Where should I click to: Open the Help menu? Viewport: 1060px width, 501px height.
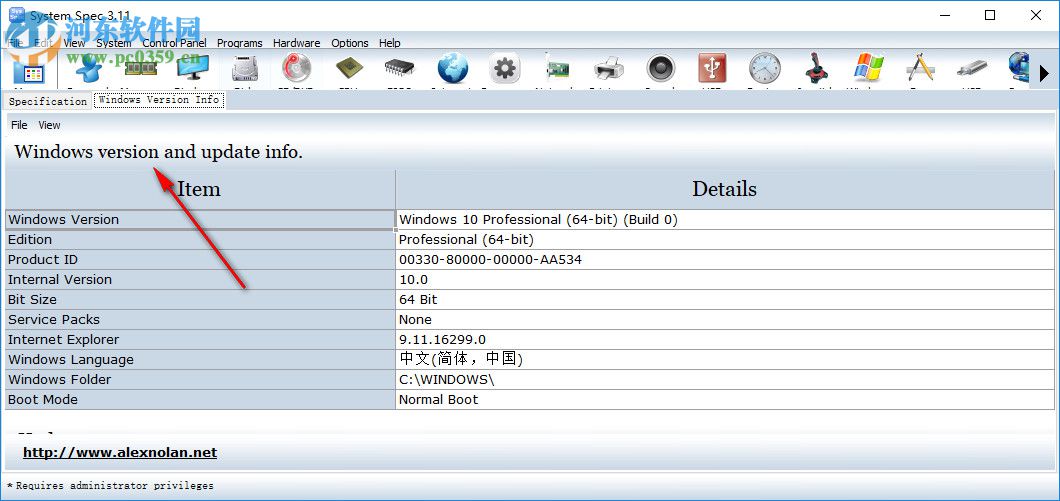coord(389,43)
